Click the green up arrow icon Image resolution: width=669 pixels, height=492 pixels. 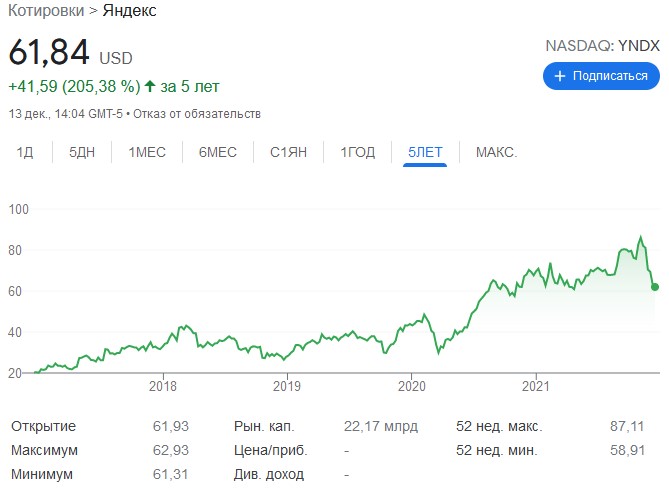pos(149,86)
